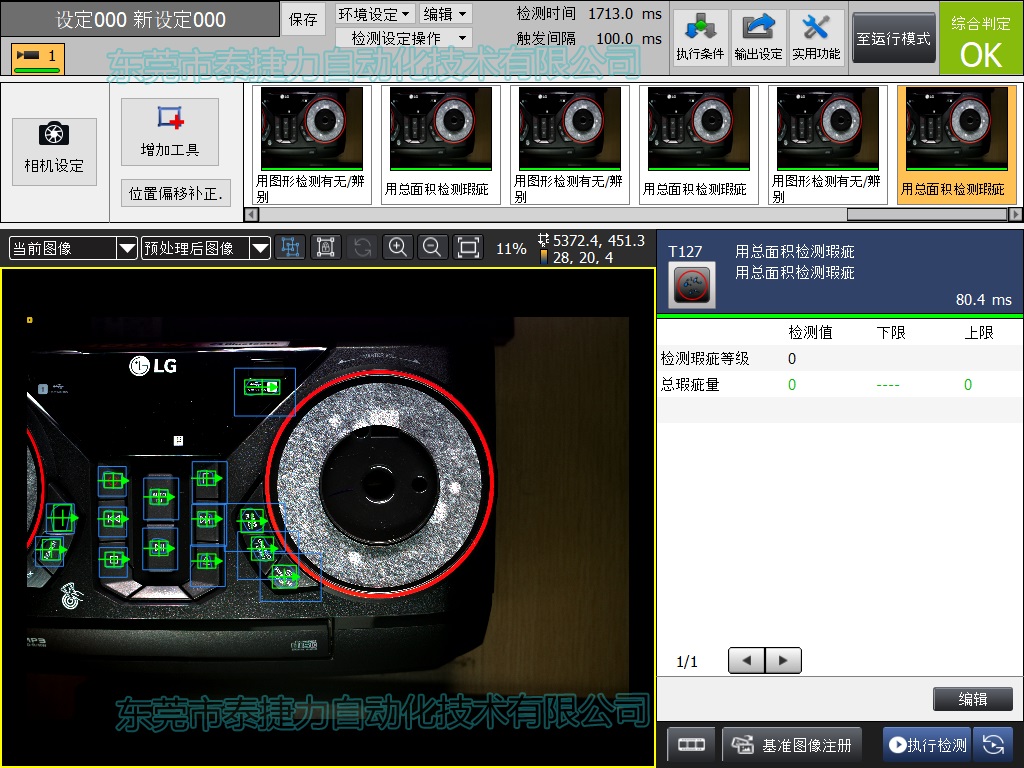Screen dimensions: 1024x768
Task: Click the repeat-inspection cycle icon
Action: (993, 744)
